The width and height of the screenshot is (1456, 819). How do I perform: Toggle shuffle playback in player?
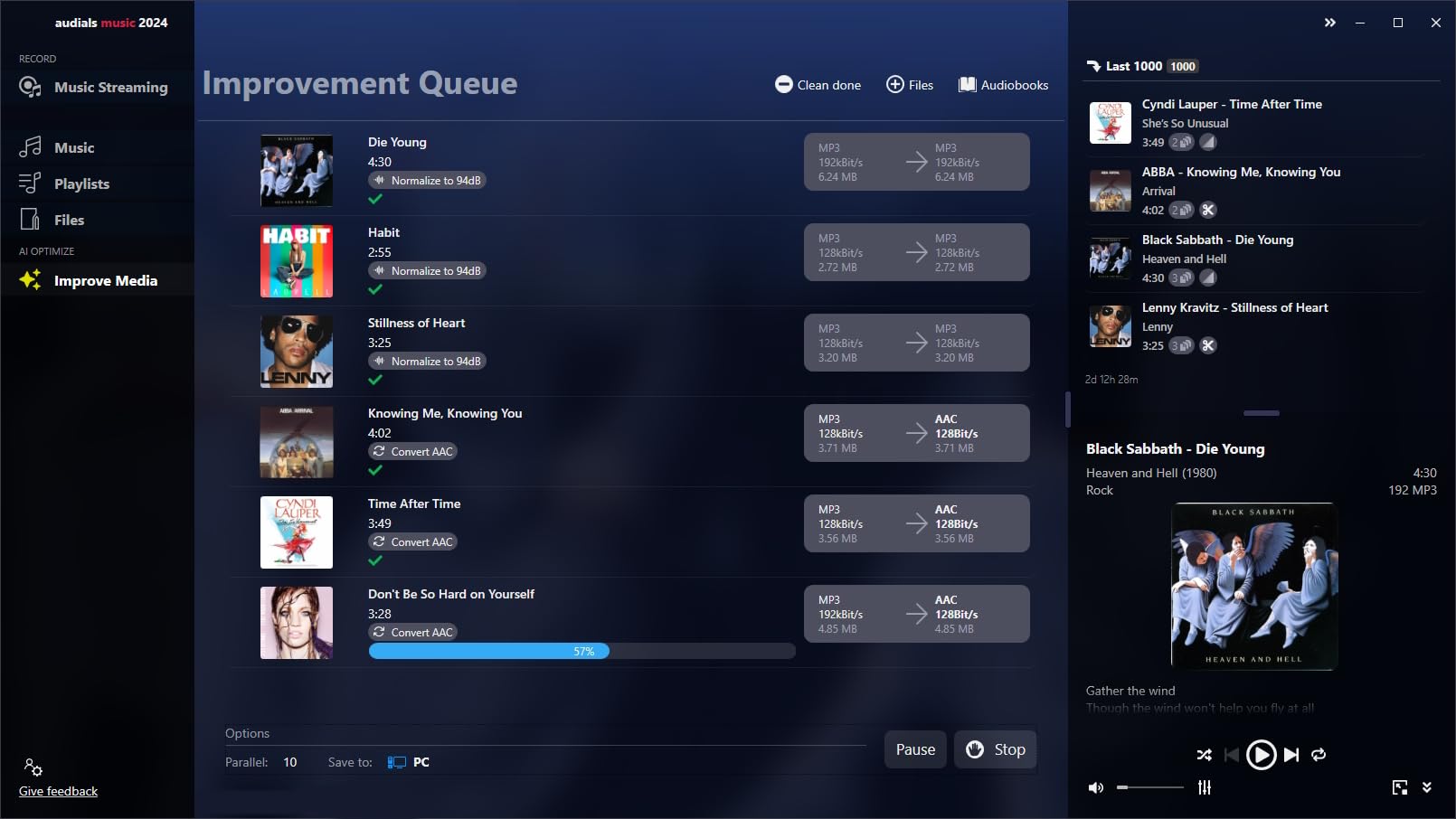1204,755
